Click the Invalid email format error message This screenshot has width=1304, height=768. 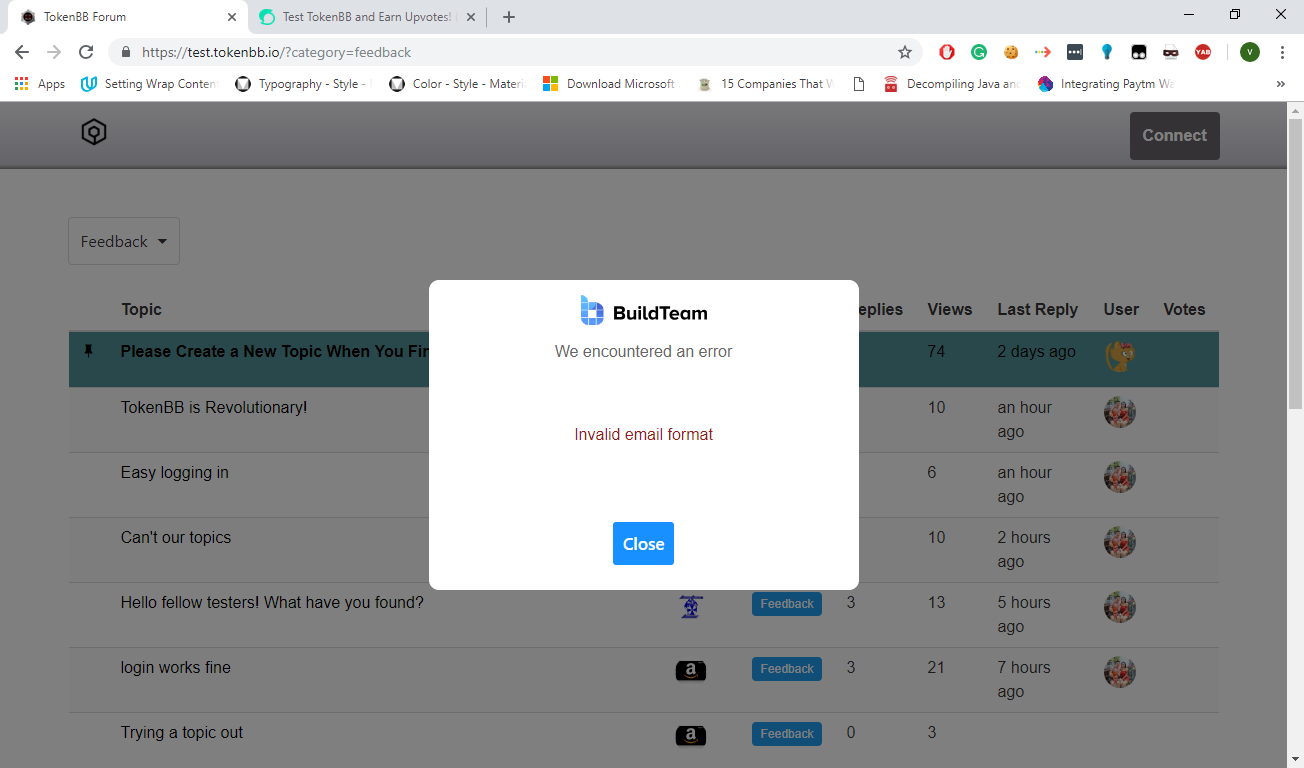[644, 435]
